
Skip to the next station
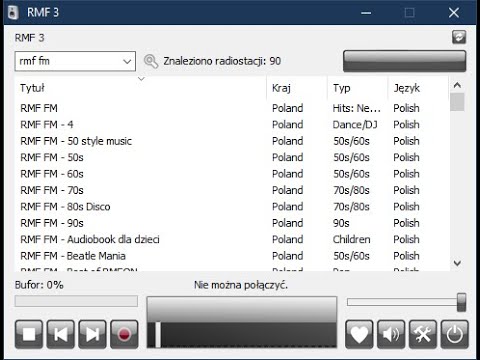pyautogui.click(x=92, y=334)
